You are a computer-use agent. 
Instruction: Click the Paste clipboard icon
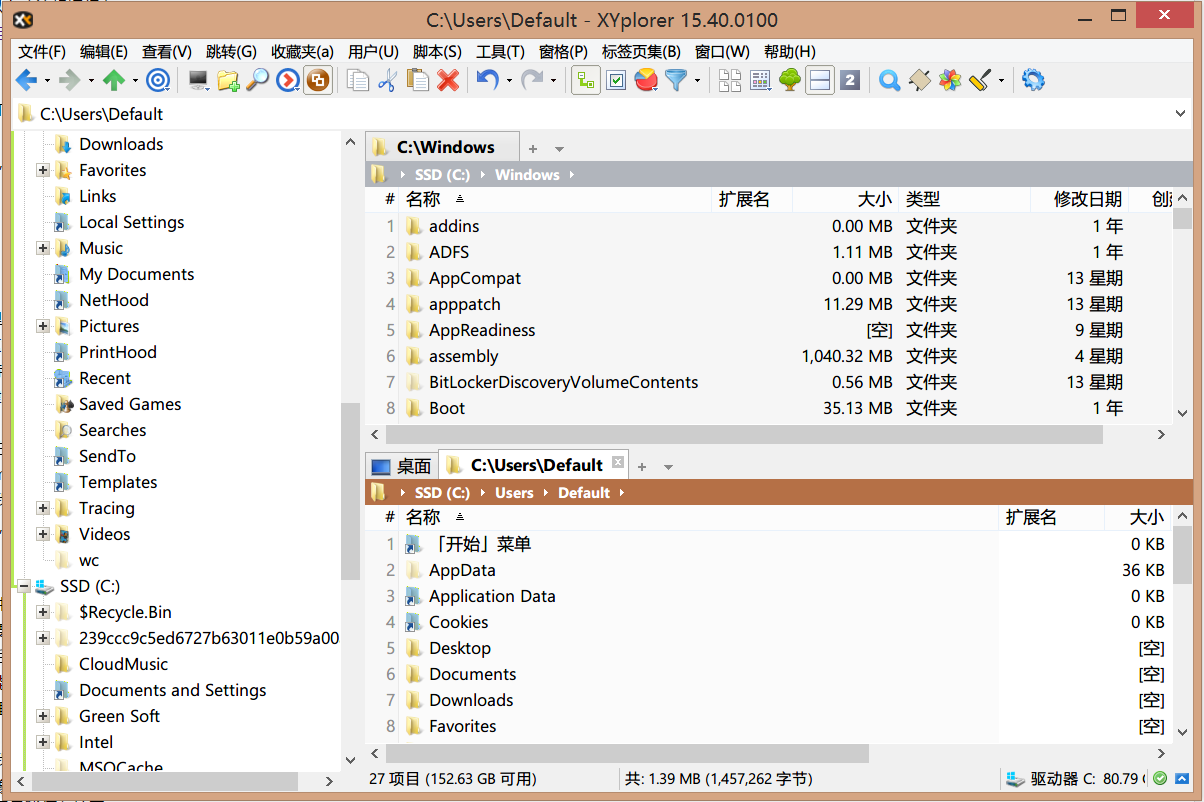point(418,81)
